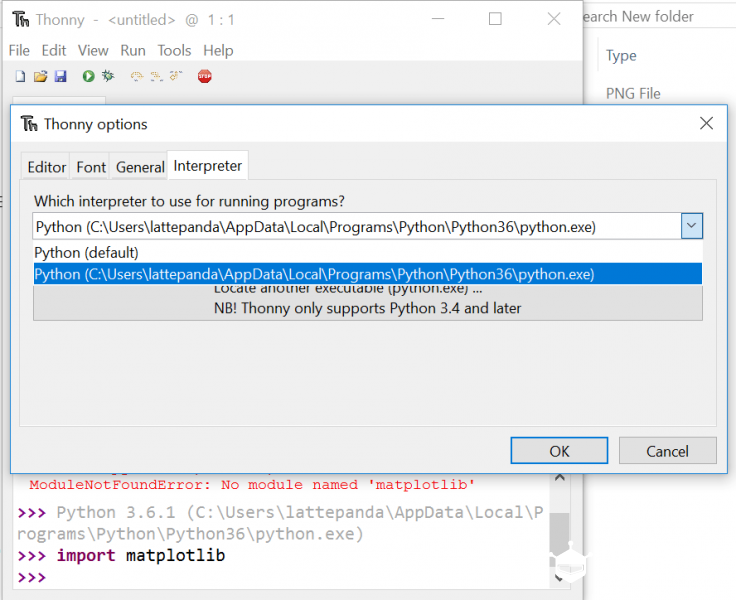Click the PNG File entry in Explorer
The width and height of the screenshot is (736, 600).
click(633, 93)
